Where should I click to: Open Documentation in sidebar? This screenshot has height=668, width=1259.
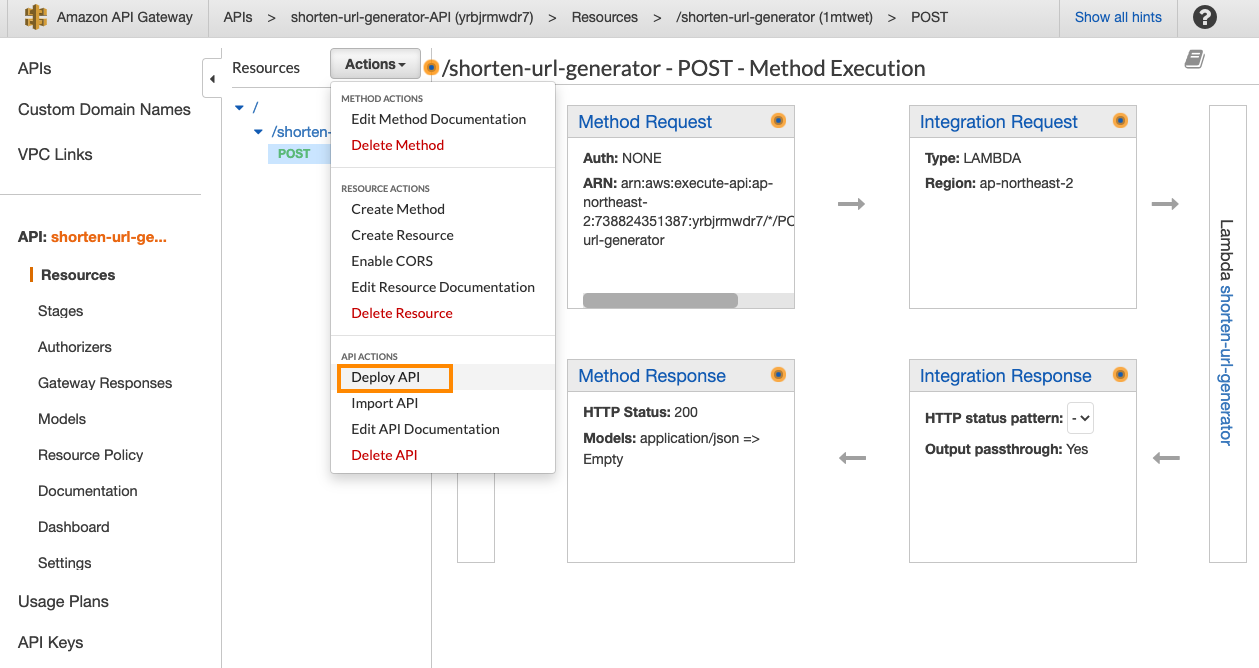pos(88,491)
